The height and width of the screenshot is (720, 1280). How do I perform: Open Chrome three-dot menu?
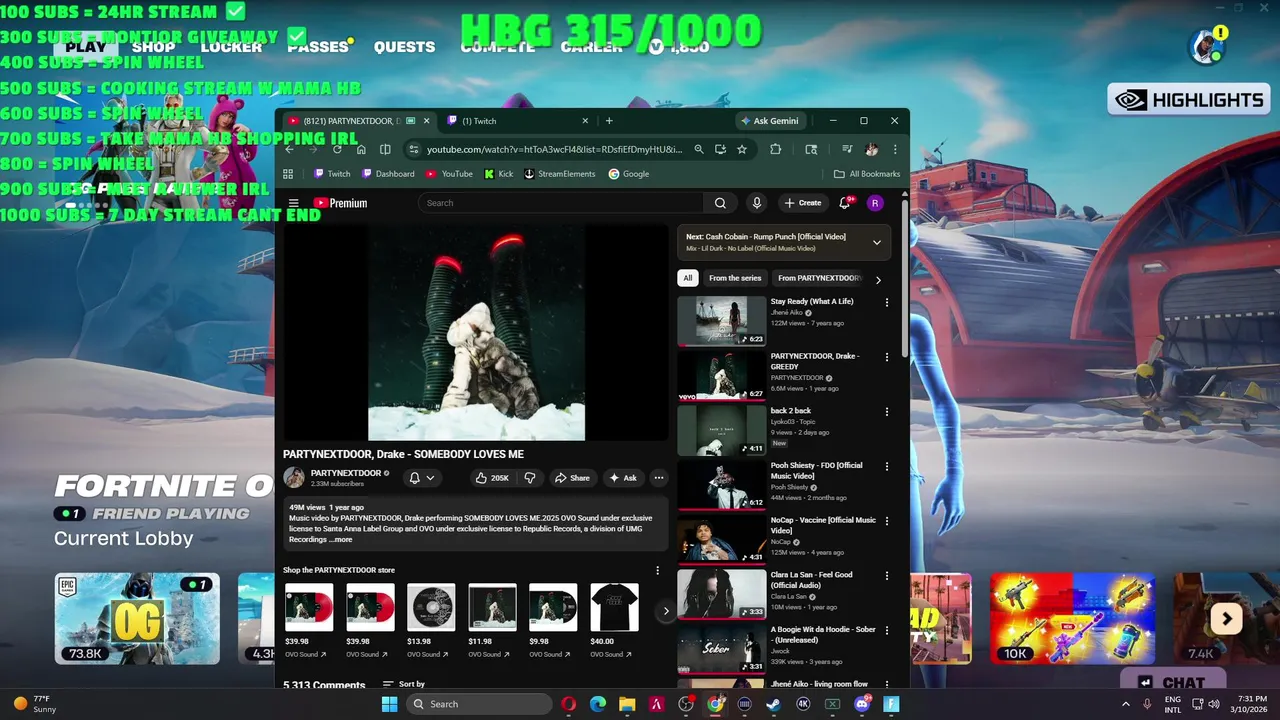tap(895, 149)
